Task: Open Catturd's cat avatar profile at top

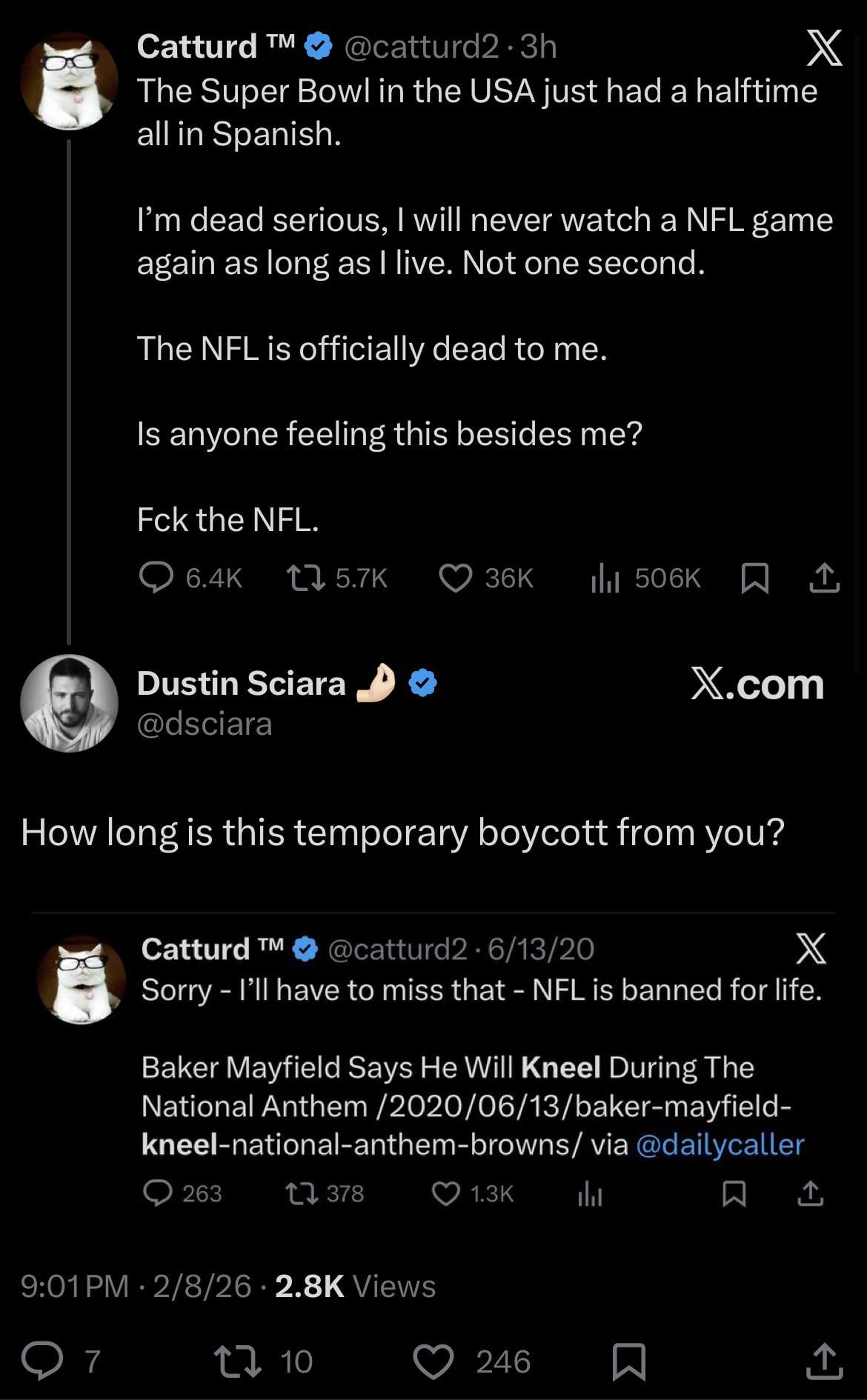Action: (69, 81)
